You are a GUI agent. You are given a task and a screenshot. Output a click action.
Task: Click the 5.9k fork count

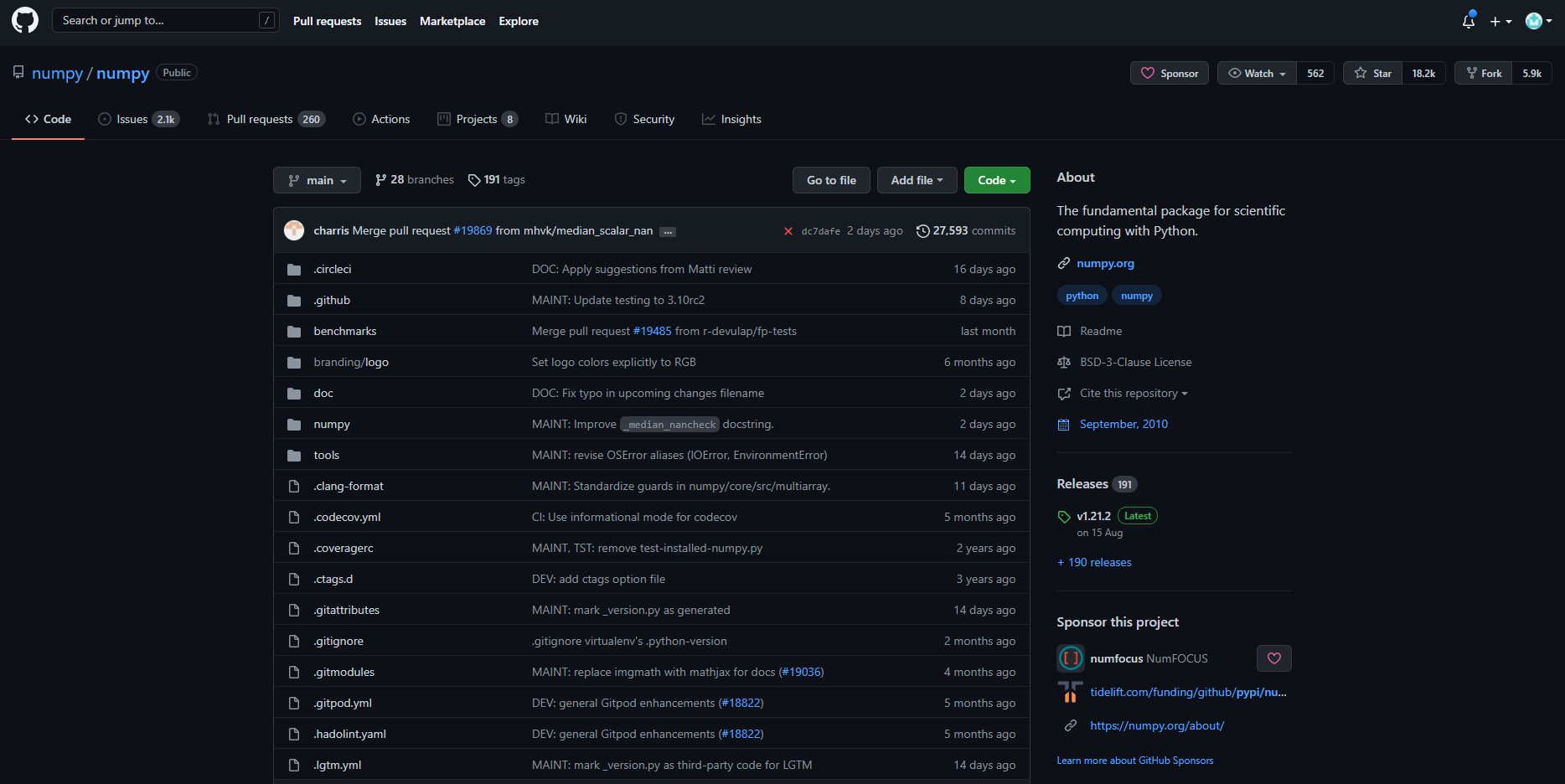pyautogui.click(x=1532, y=74)
